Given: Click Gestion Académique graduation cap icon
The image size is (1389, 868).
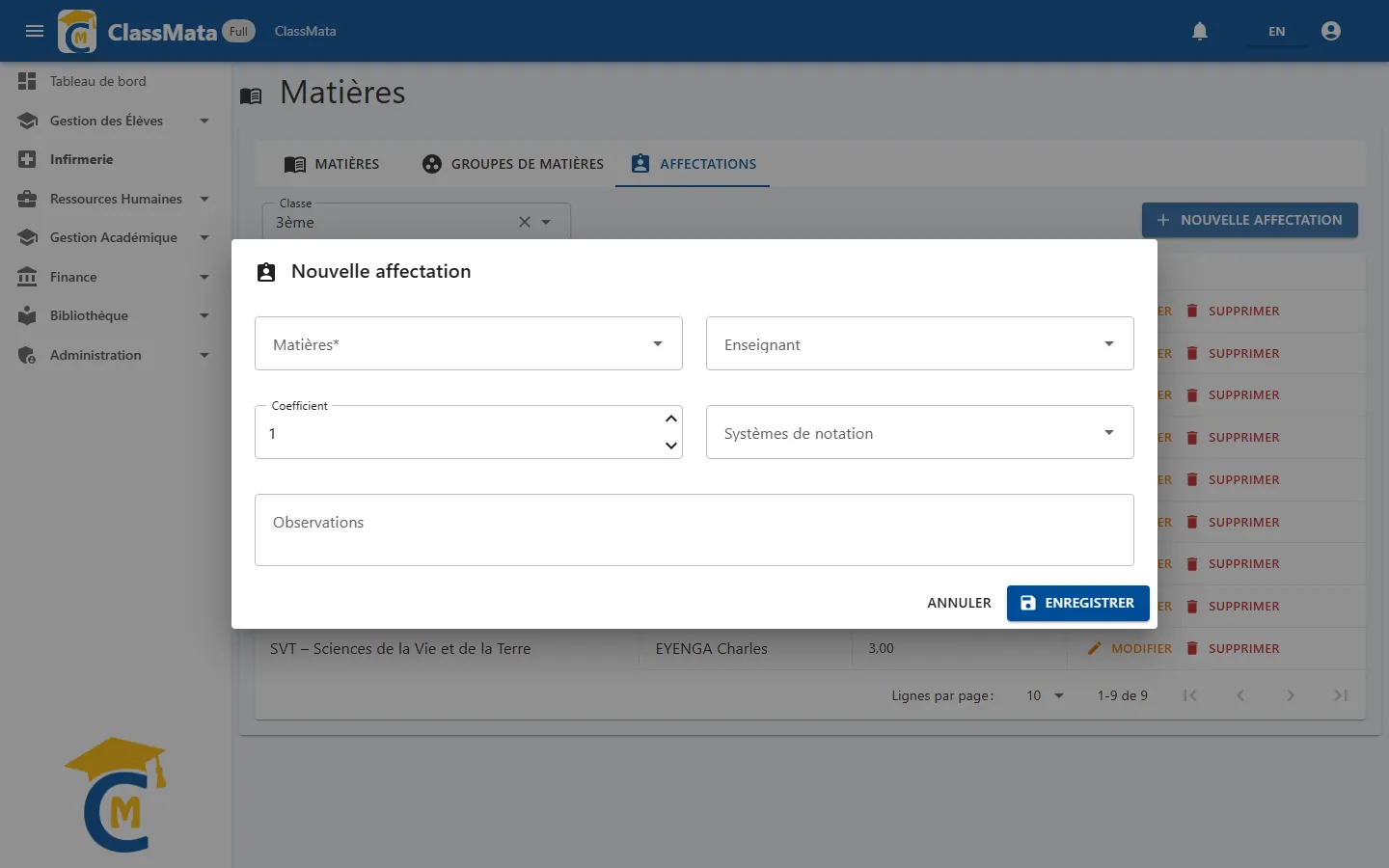Looking at the screenshot, I should (27, 237).
